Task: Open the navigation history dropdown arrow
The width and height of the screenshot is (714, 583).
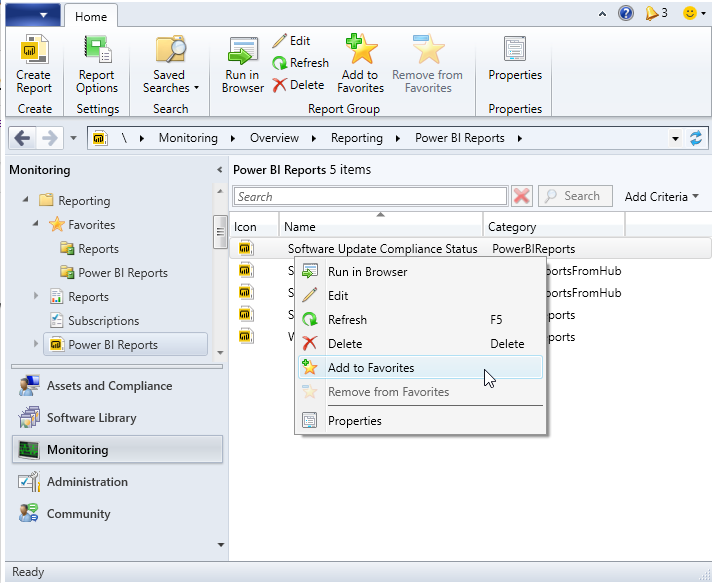Action: point(73,138)
